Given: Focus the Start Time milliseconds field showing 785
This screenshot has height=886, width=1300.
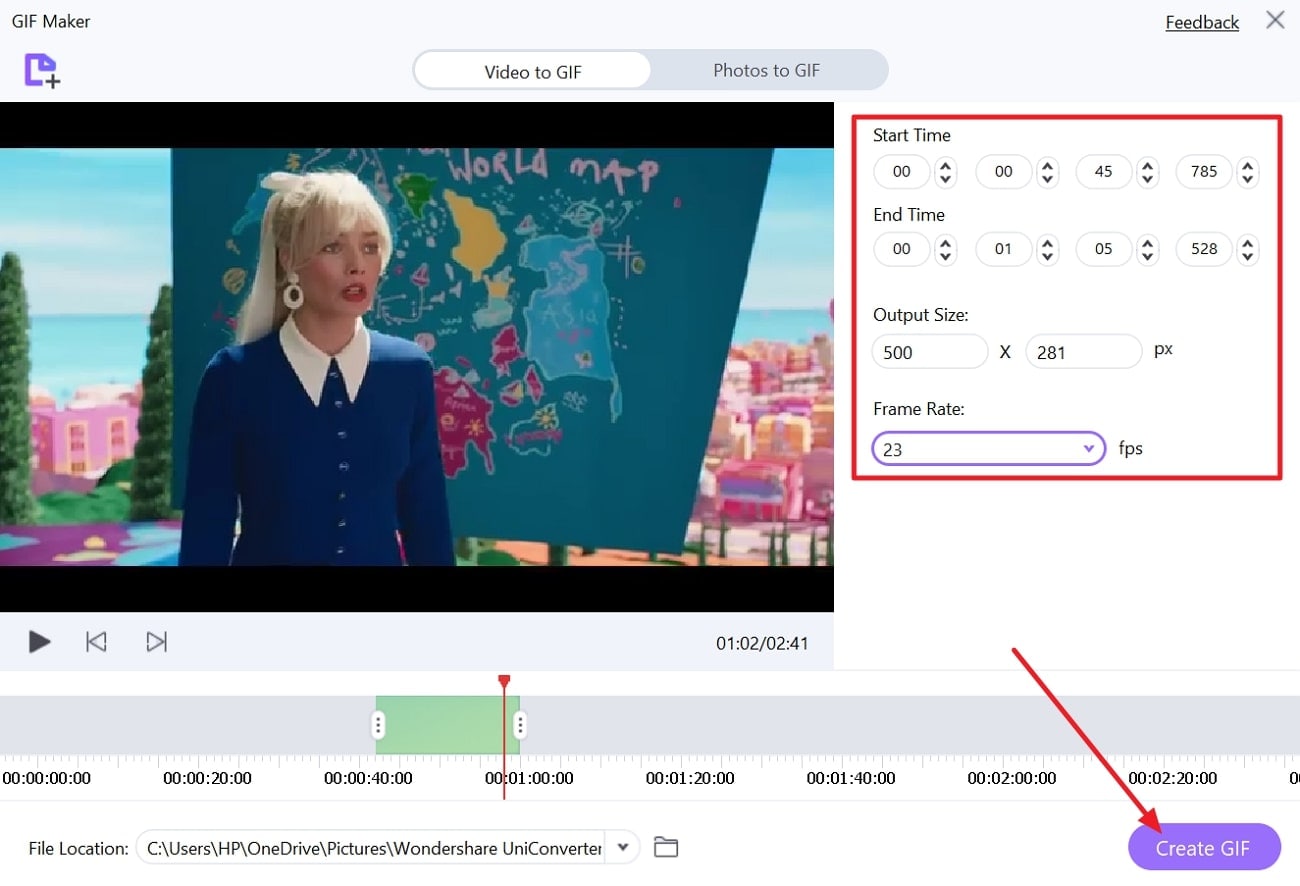Looking at the screenshot, I should pos(1204,171).
